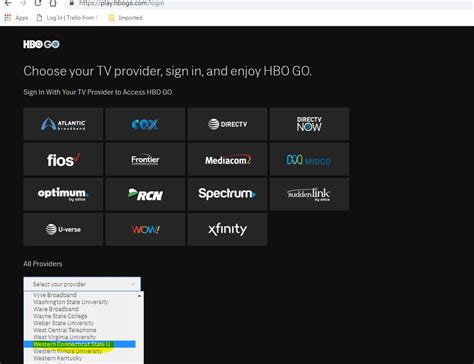
Task: Select Western Connecticut State U option
Action: [80, 344]
